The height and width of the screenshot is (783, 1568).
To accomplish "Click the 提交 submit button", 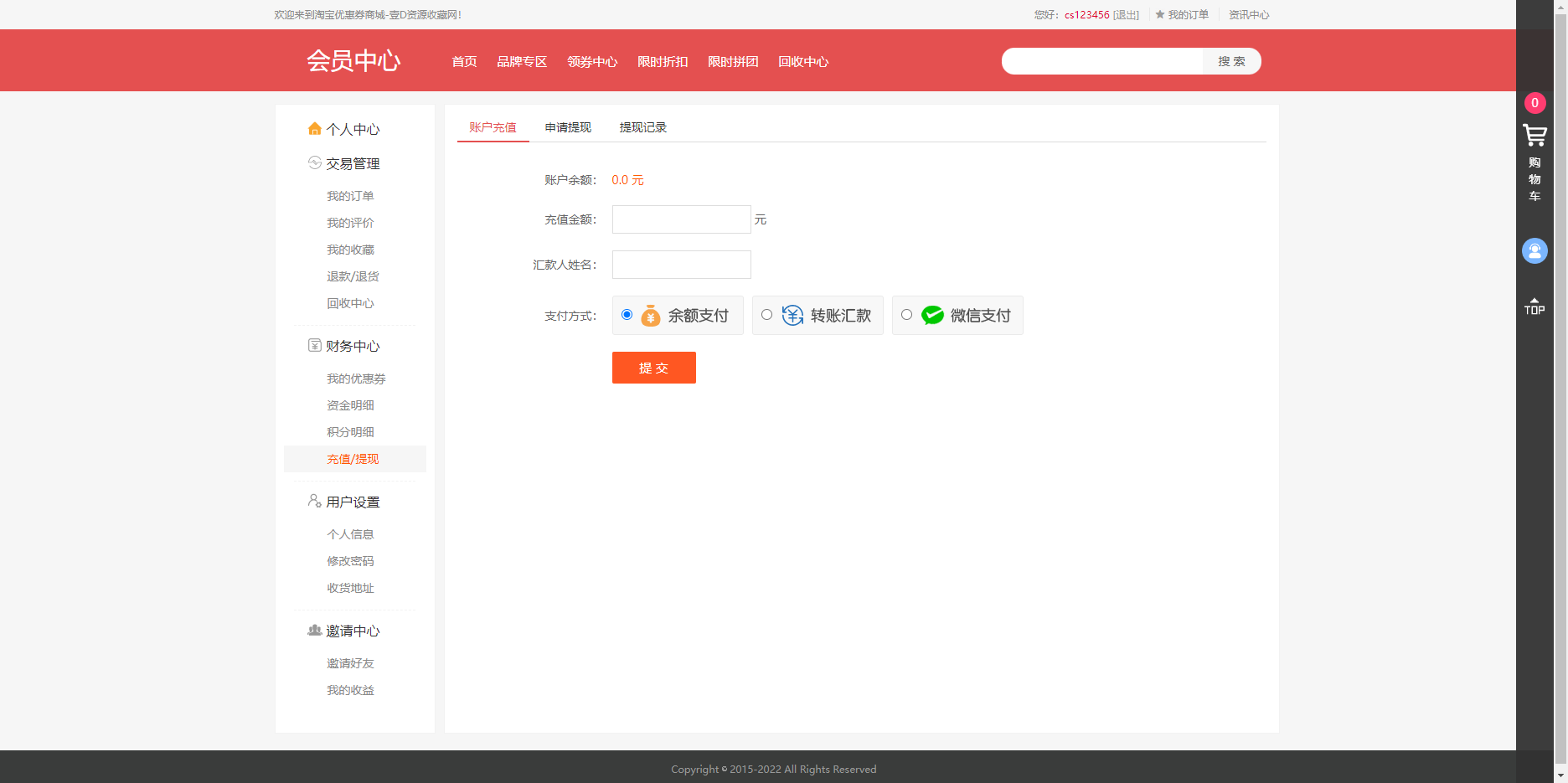I will 653,368.
